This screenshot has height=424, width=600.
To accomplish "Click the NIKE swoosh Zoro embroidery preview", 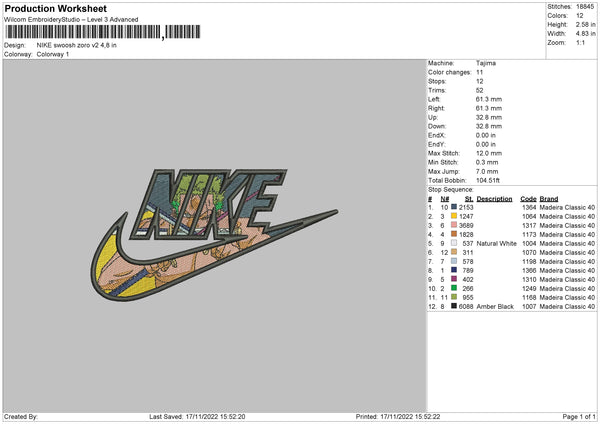I will coord(214,235).
